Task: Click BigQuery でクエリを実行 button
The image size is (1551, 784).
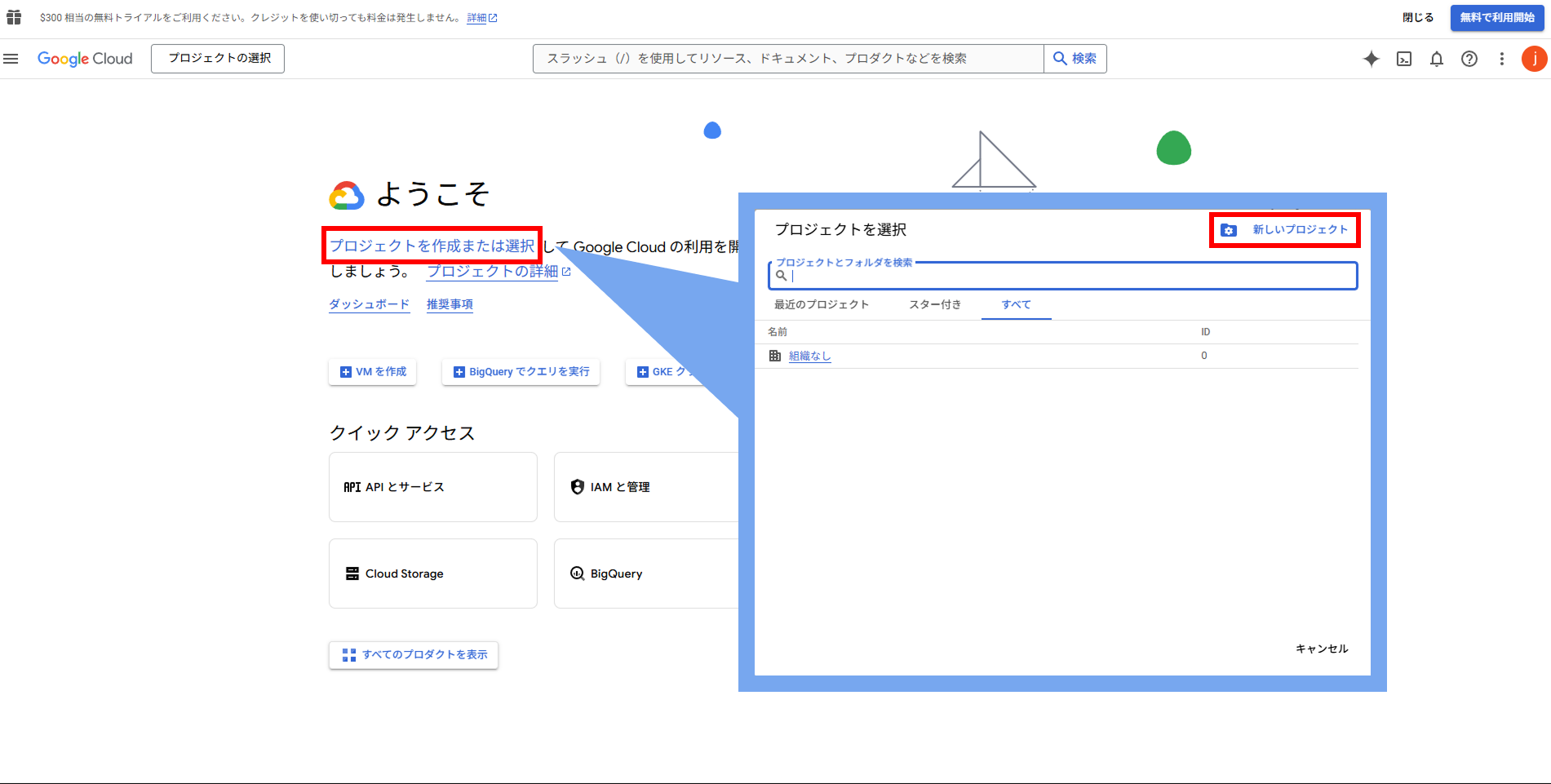Action: (x=521, y=372)
